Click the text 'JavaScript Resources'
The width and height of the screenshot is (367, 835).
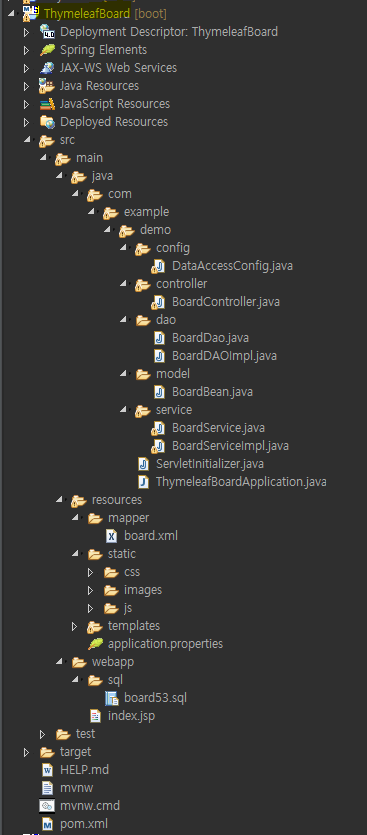click(x=115, y=104)
